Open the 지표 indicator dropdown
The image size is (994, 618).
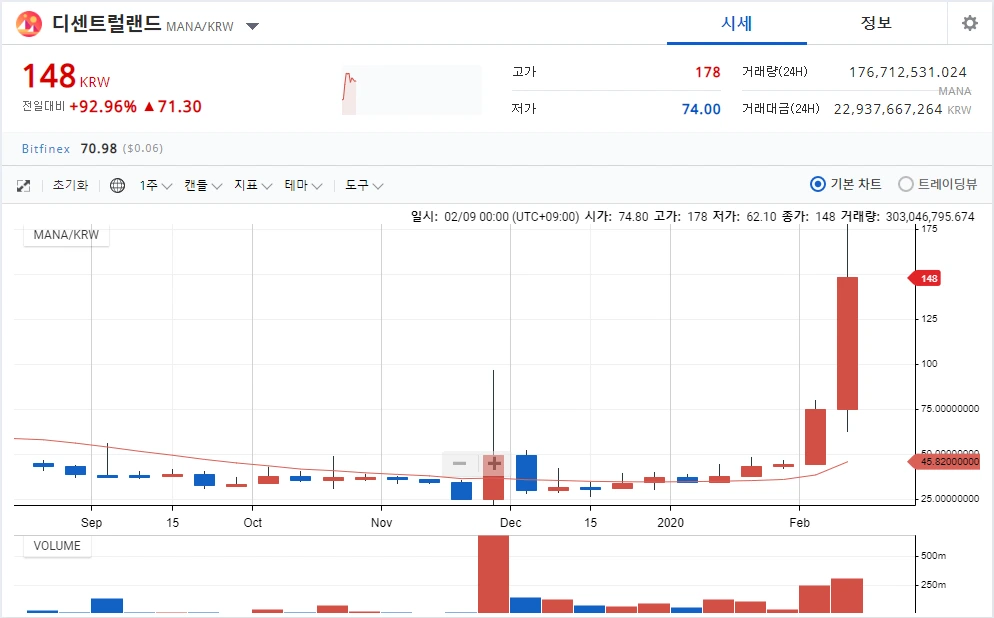click(x=249, y=185)
